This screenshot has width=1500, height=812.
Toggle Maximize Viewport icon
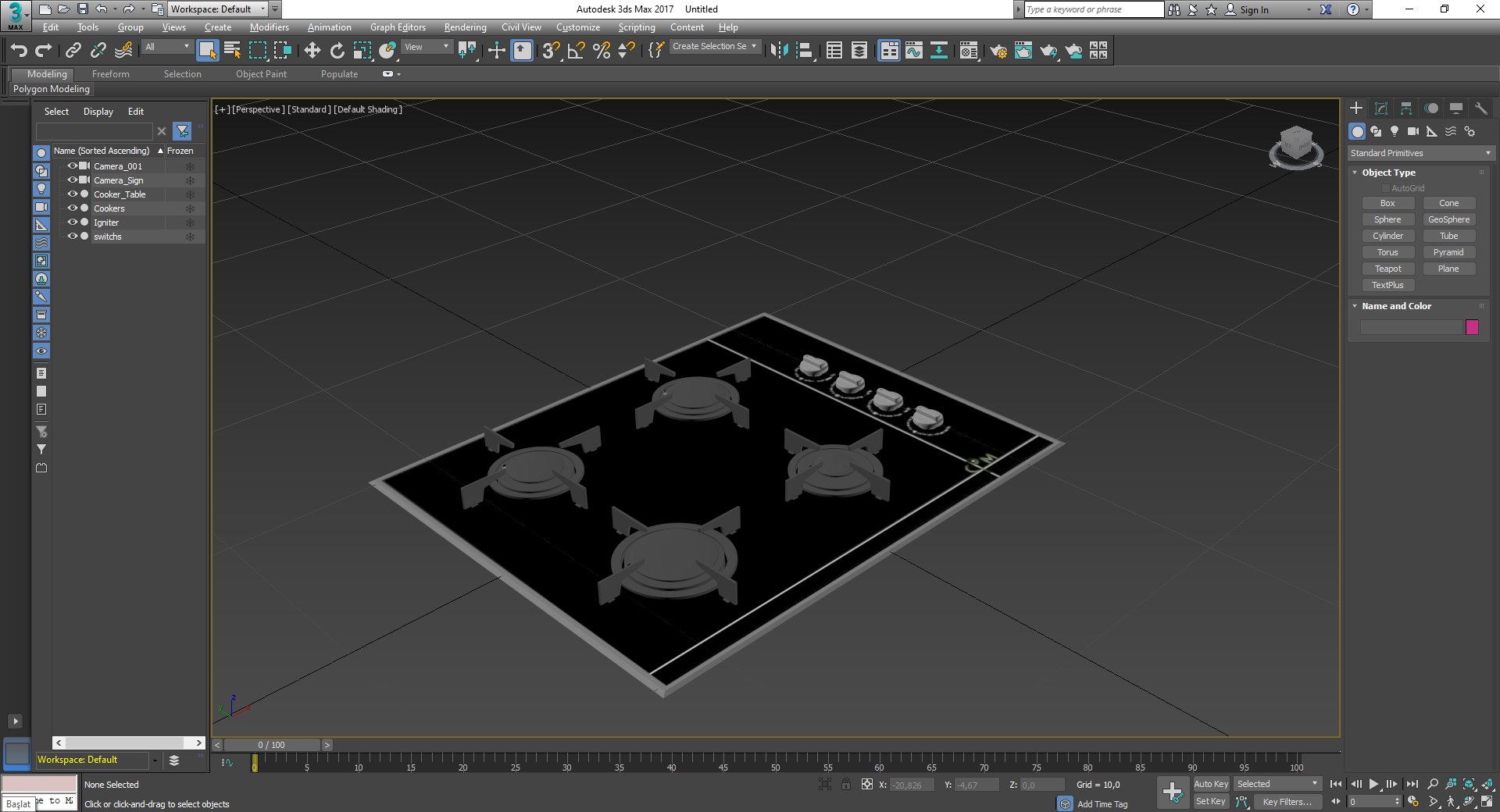coord(1487,801)
